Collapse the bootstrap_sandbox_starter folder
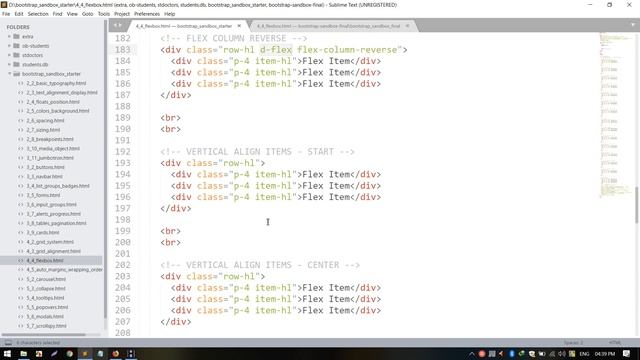The image size is (640, 360). tap(9, 74)
